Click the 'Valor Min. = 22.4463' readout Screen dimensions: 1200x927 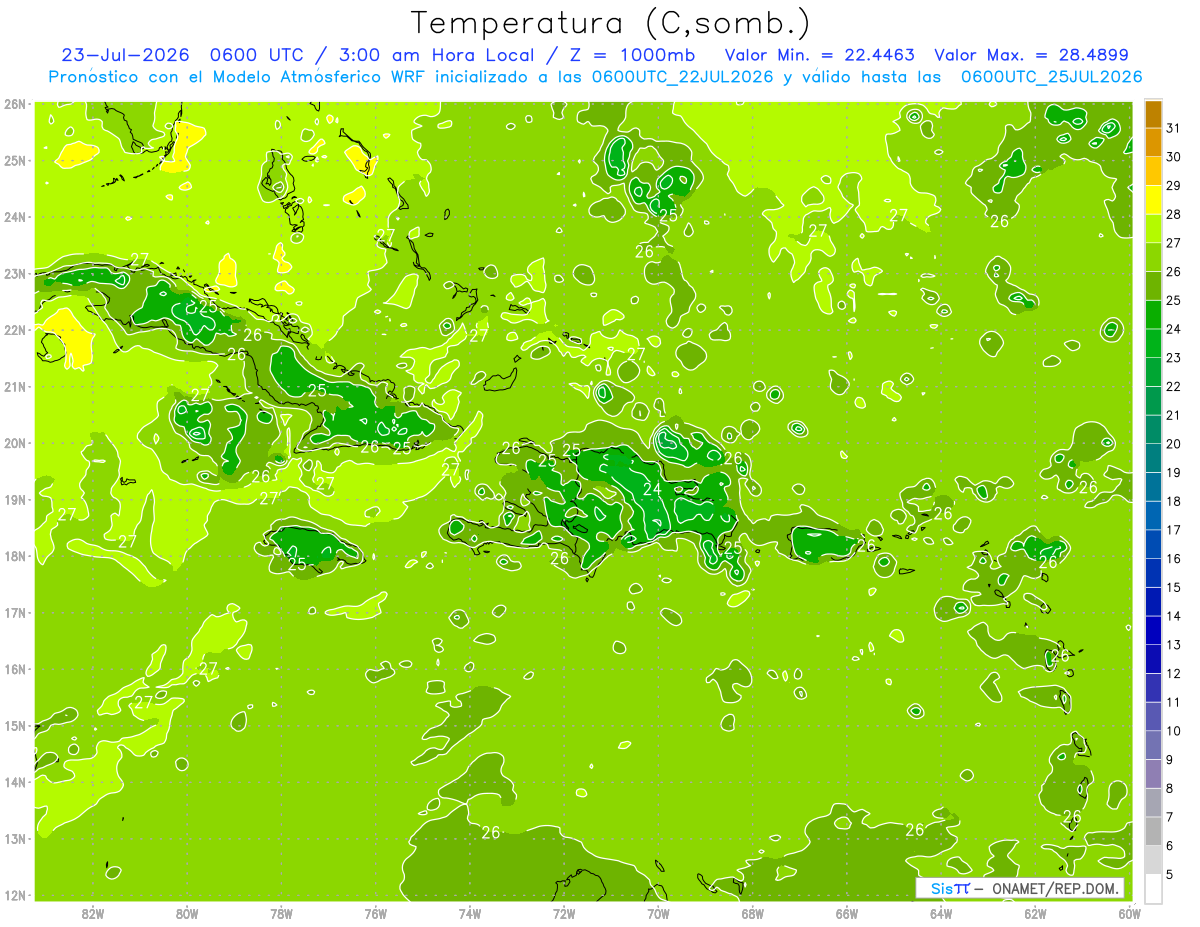[x=819, y=55]
